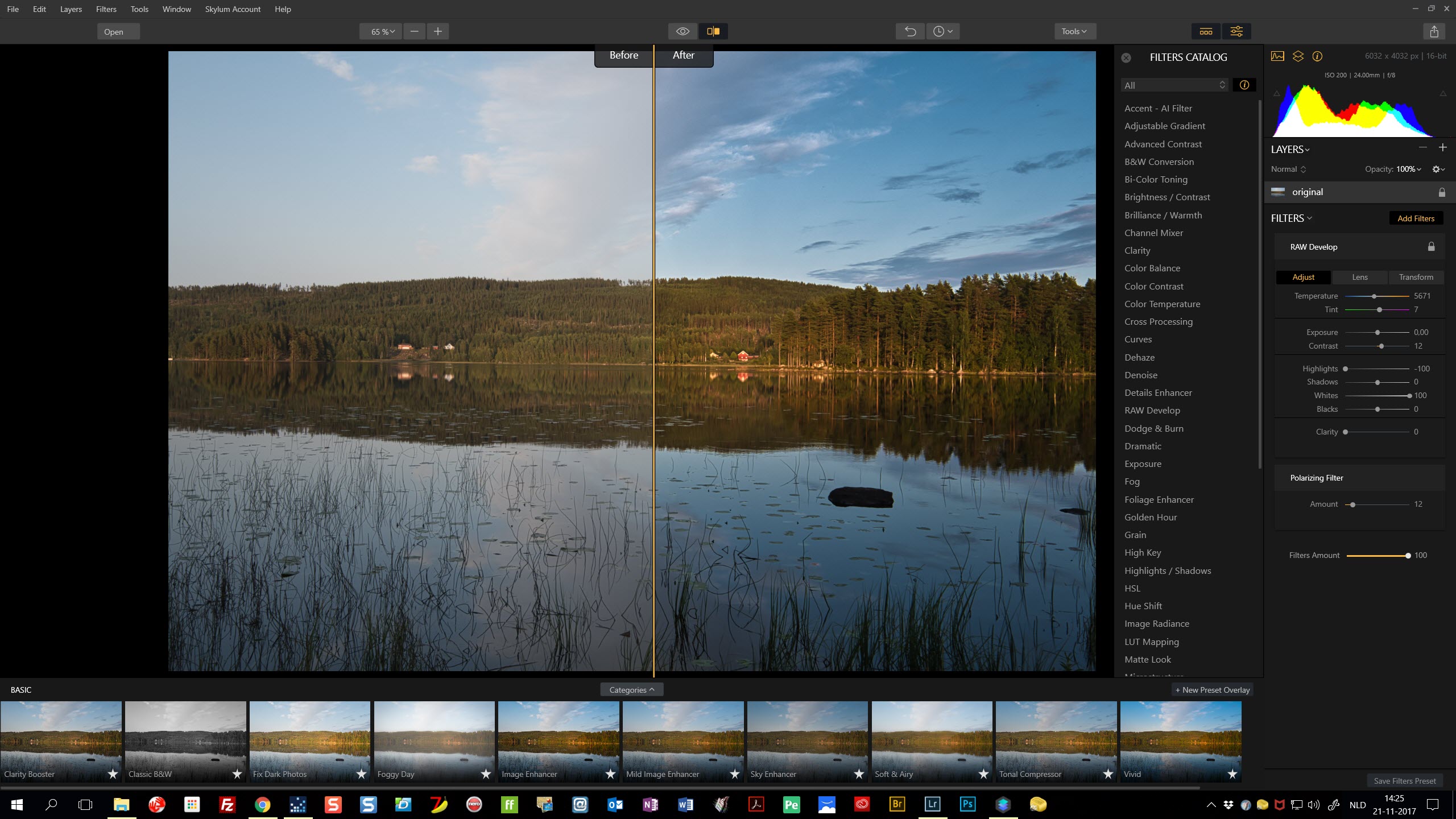Toggle the presets panel filmstrip icon
Viewport: 1456px width, 819px height.
point(1206,31)
